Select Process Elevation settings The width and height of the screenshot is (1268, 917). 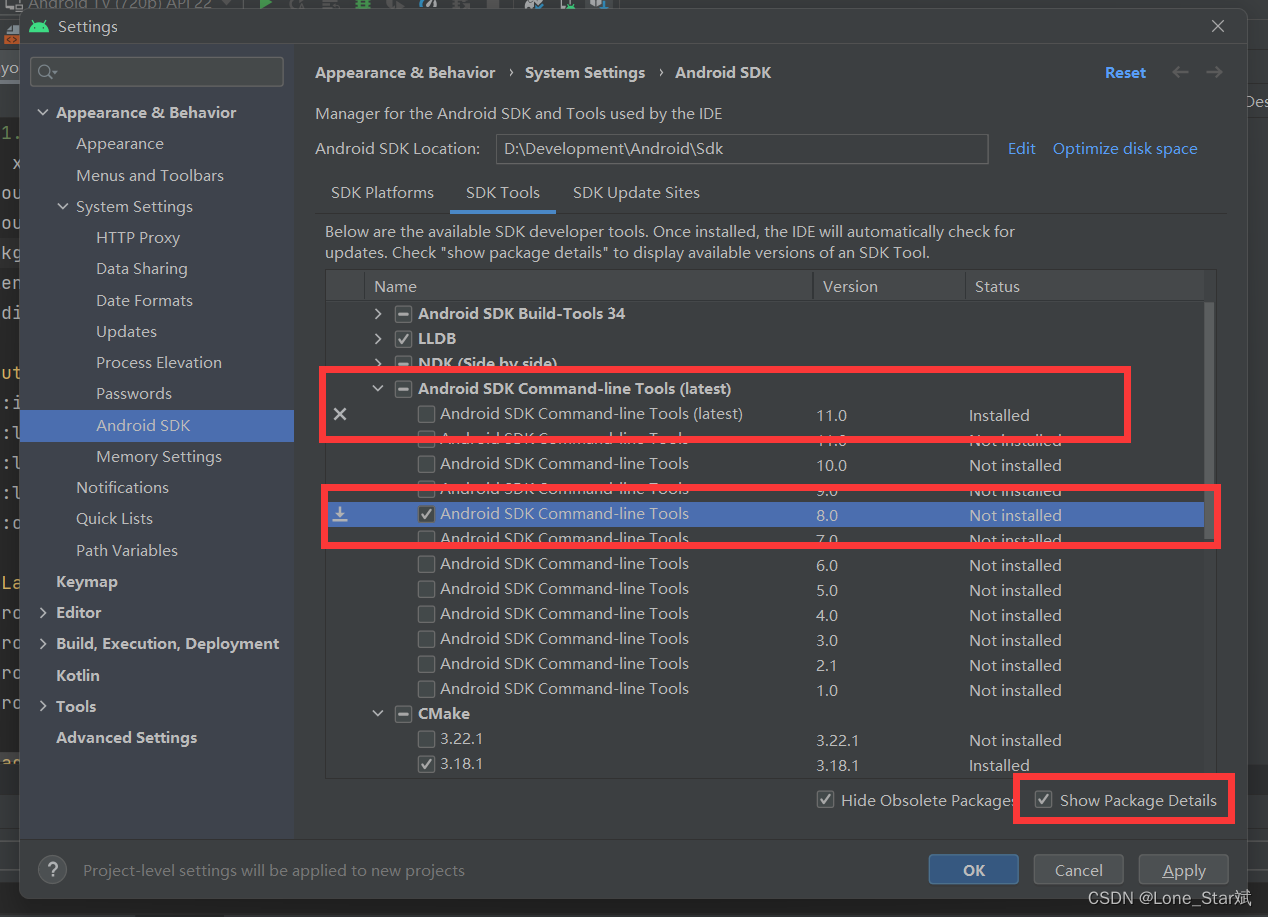[x=159, y=363]
